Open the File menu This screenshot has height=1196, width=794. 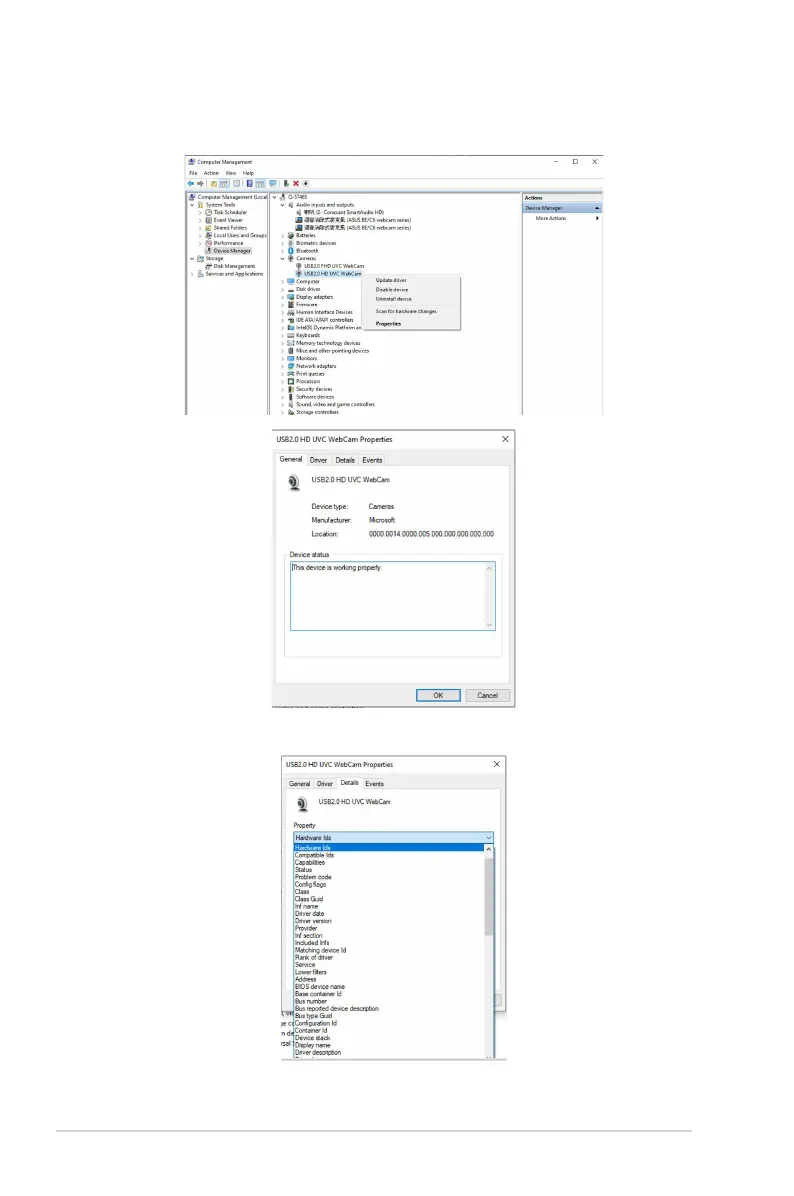(193, 173)
